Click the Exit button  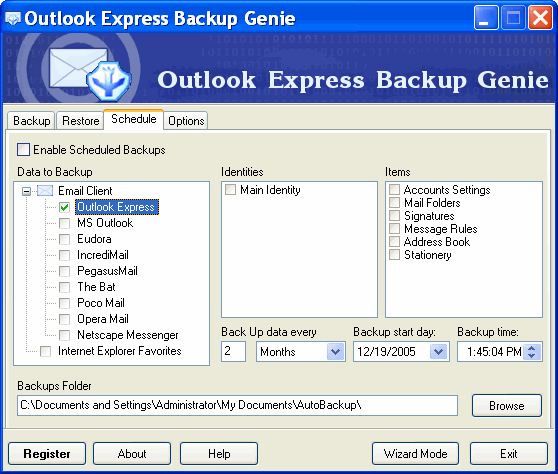tap(509, 454)
